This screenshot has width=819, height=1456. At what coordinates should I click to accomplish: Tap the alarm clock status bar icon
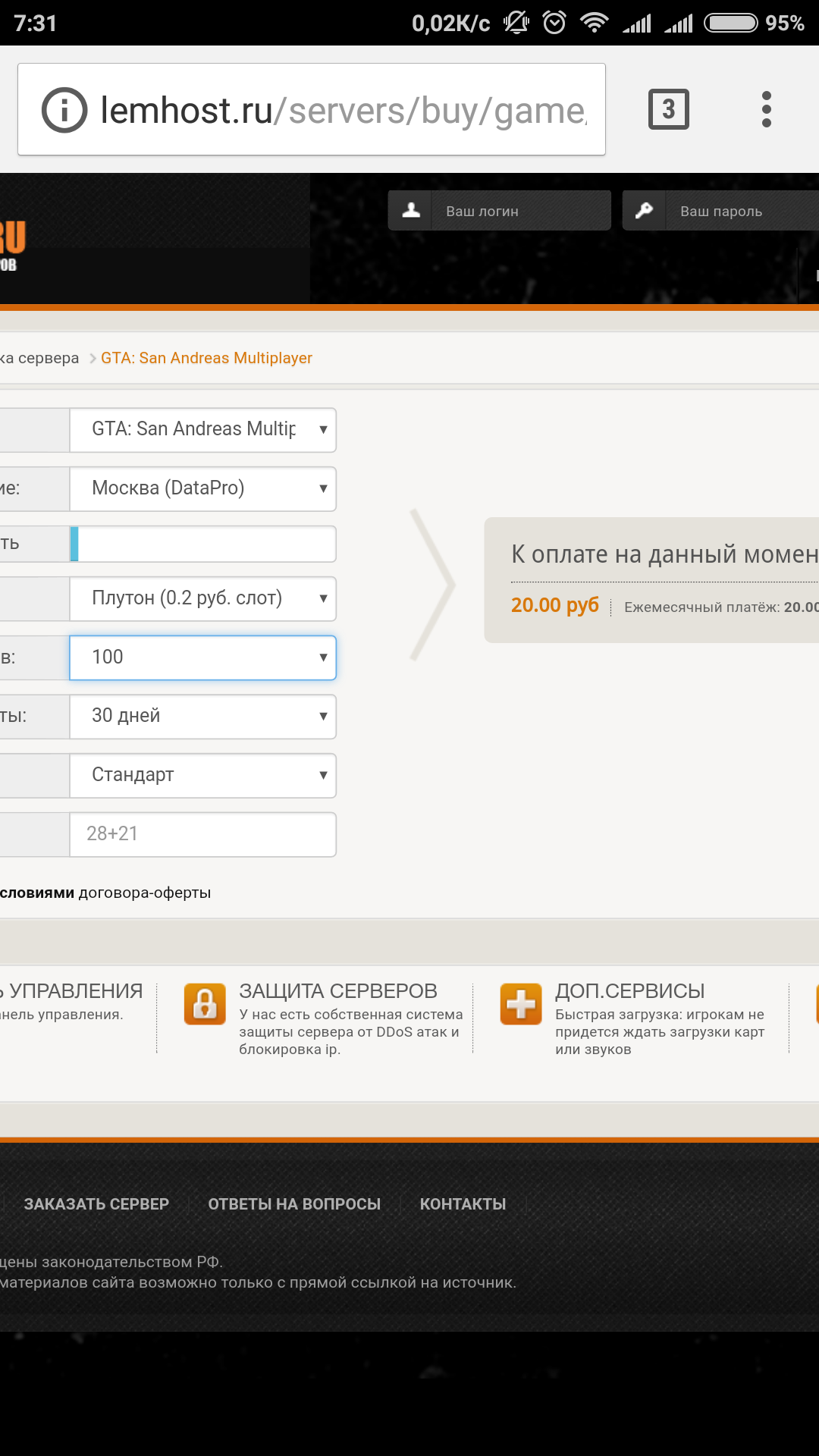click(x=554, y=23)
